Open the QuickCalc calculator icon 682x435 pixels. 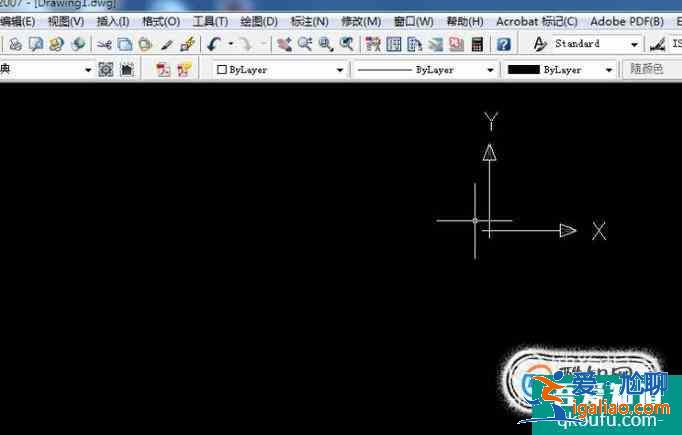tap(477, 44)
